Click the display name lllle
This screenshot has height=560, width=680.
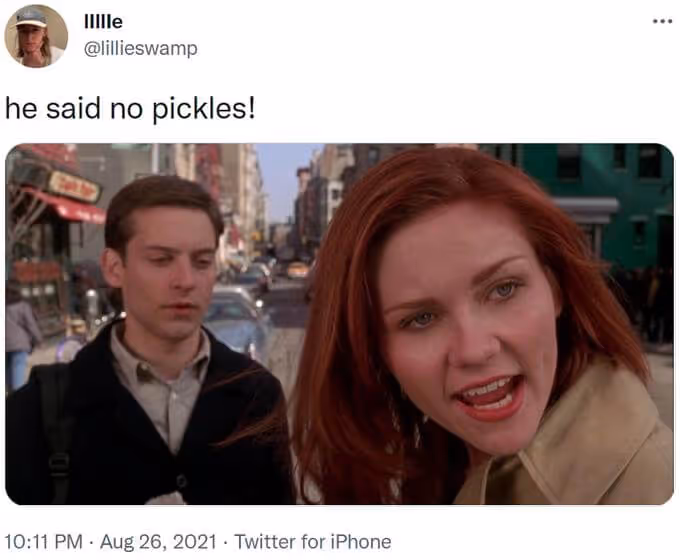coord(103,21)
